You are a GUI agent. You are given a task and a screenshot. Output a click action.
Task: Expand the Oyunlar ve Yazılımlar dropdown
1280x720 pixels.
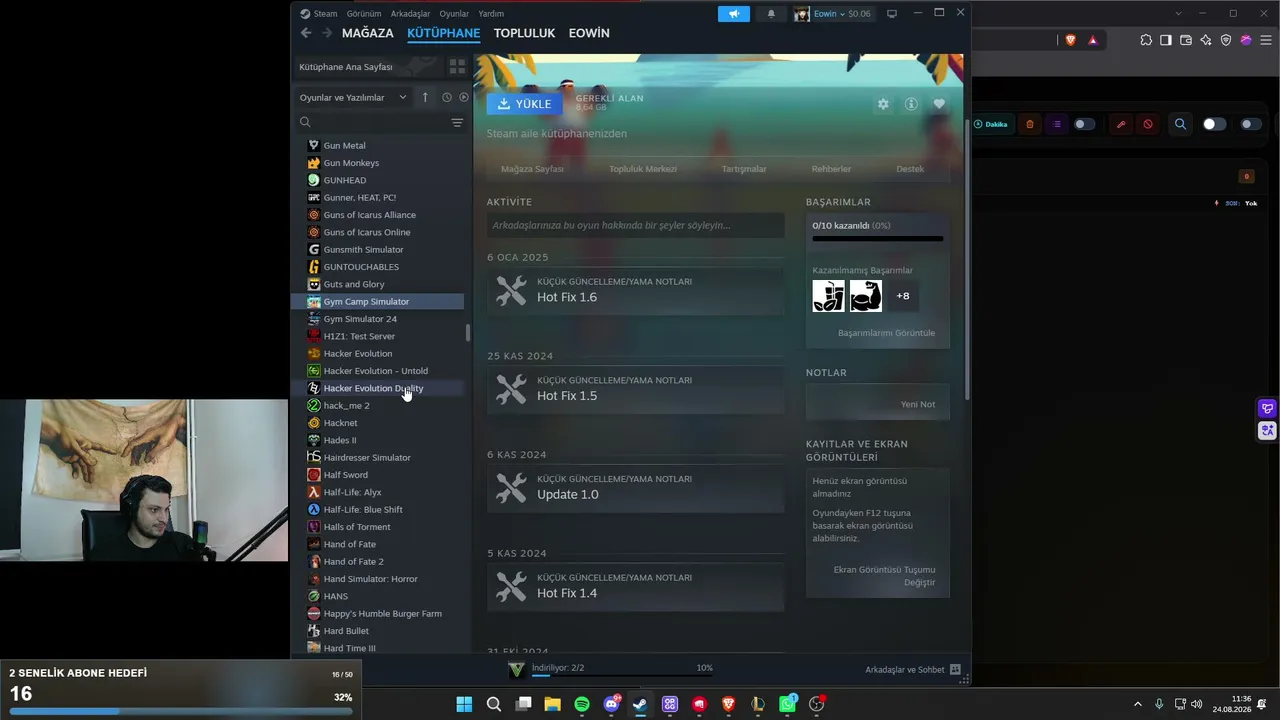(354, 97)
